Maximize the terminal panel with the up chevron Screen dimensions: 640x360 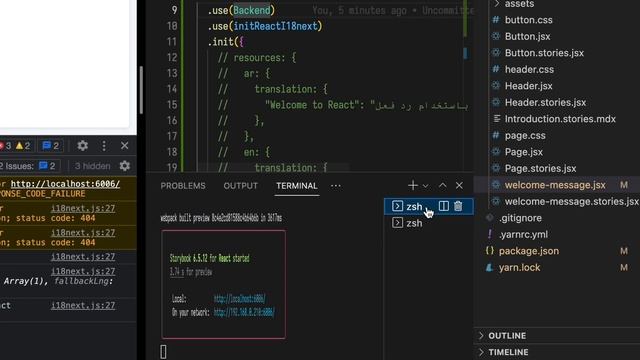pos(442,185)
